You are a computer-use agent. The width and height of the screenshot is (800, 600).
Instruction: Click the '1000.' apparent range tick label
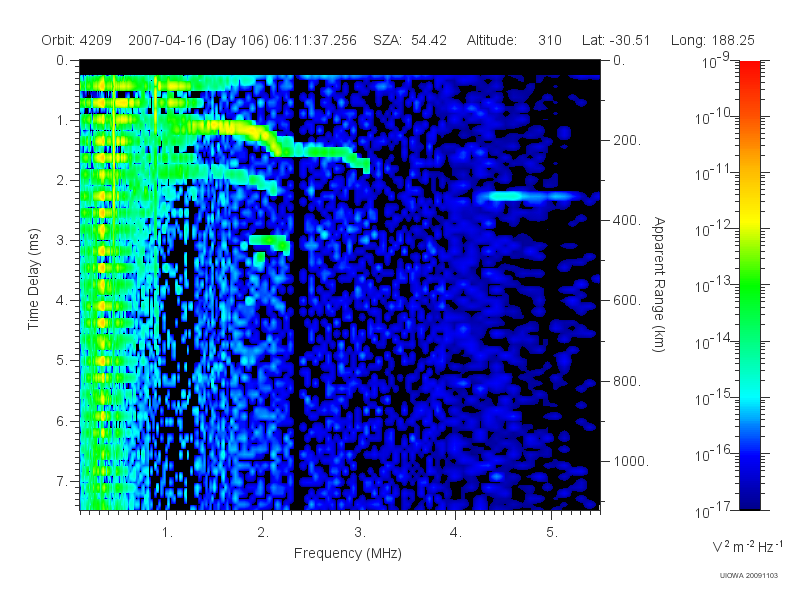pyautogui.click(x=631, y=461)
